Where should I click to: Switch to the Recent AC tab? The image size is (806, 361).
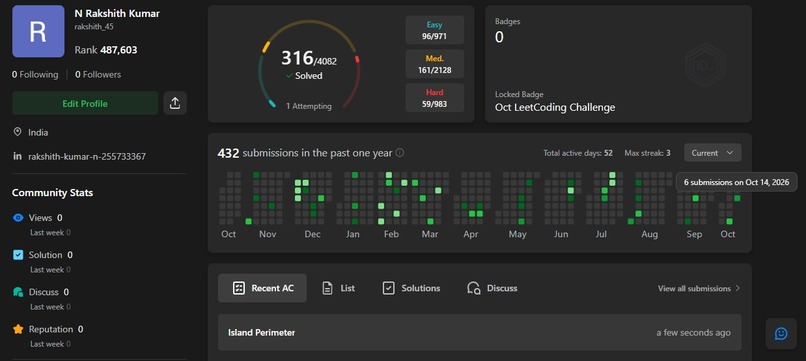[262, 288]
